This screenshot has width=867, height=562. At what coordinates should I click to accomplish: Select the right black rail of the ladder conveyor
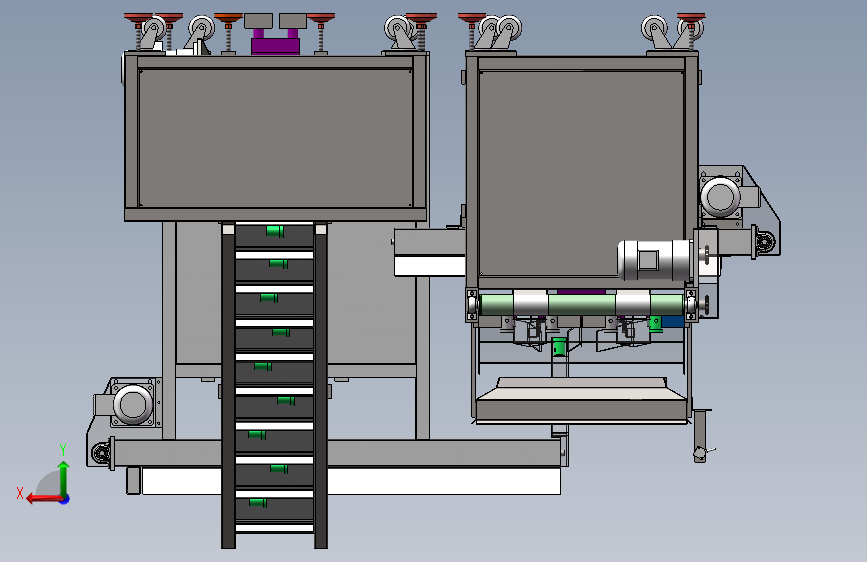(321, 386)
